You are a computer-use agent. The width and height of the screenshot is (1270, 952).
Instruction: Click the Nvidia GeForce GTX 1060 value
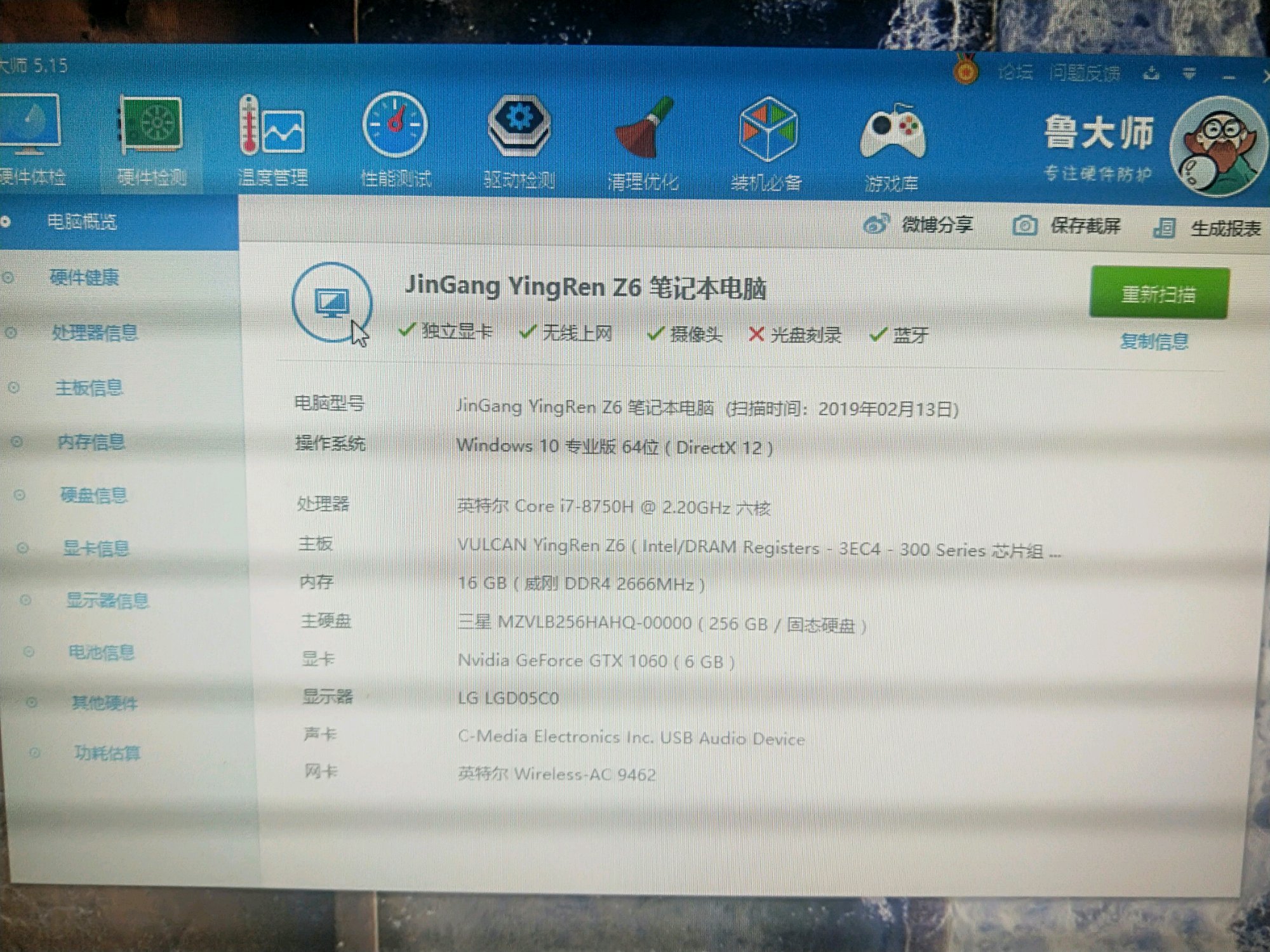tap(596, 661)
